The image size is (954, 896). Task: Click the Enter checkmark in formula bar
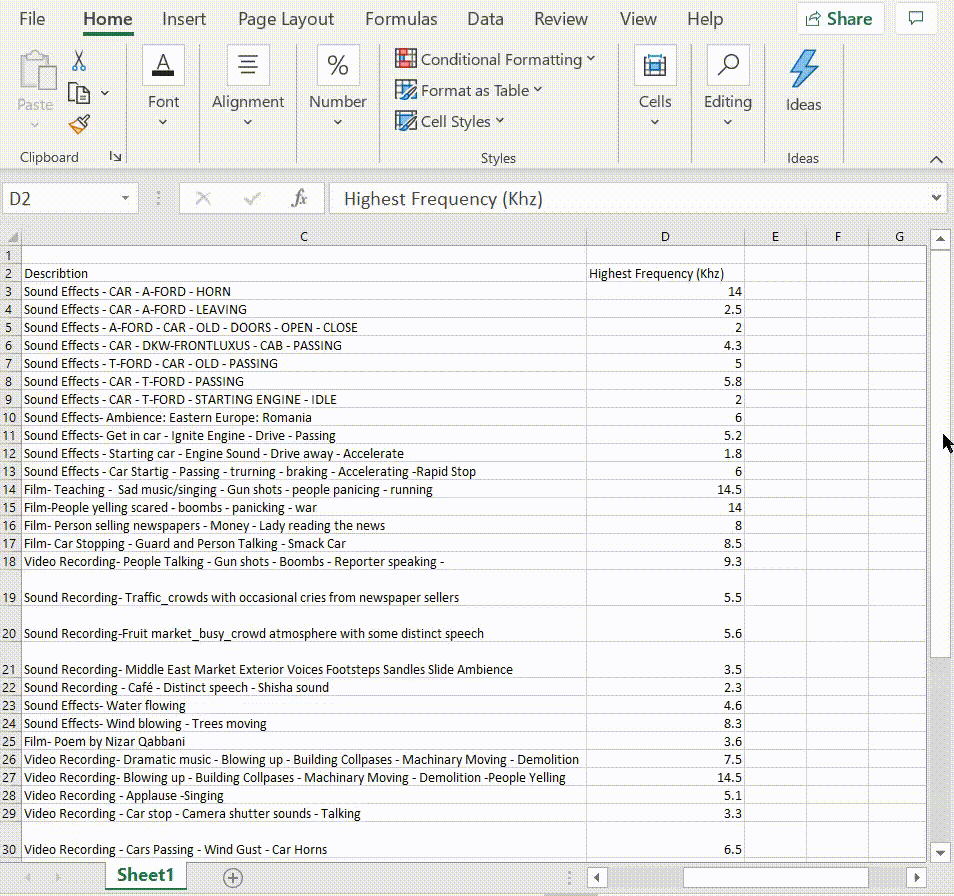[x=252, y=198]
